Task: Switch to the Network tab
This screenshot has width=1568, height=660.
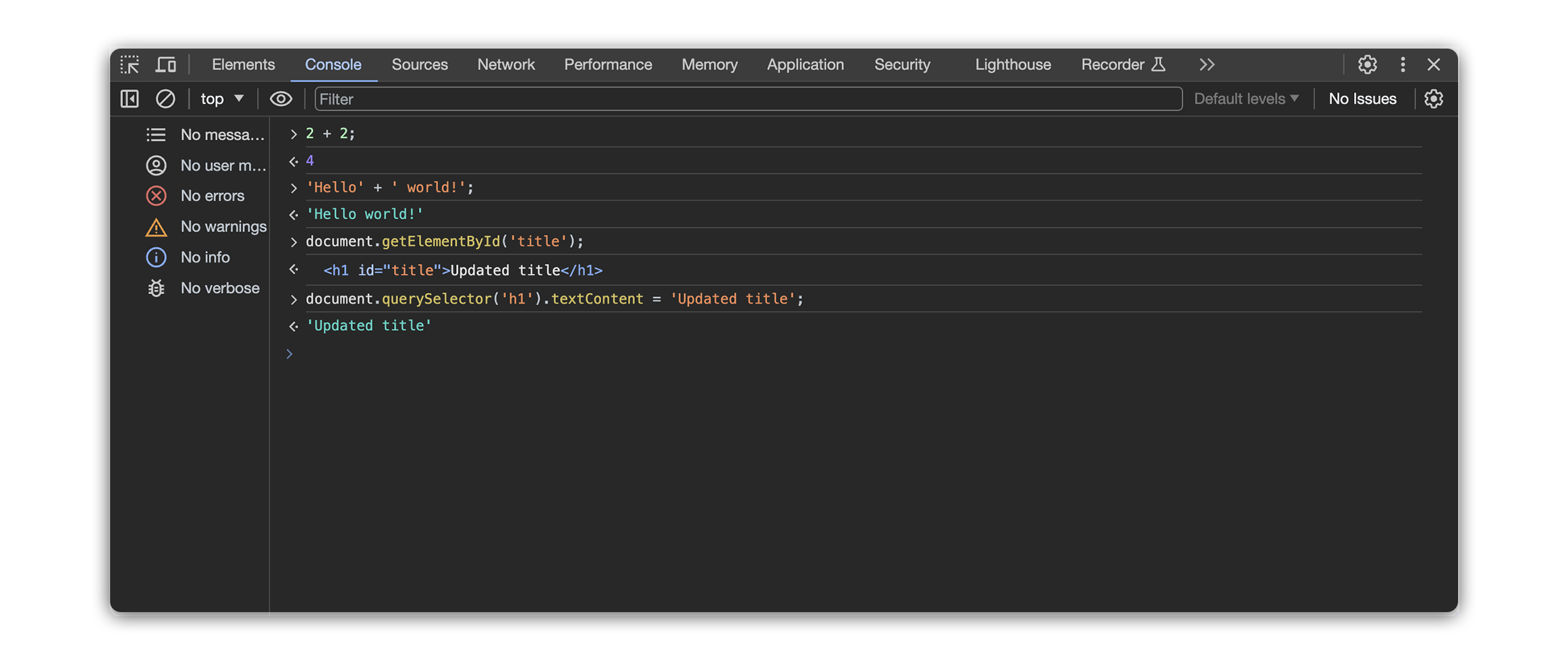Action: (505, 65)
